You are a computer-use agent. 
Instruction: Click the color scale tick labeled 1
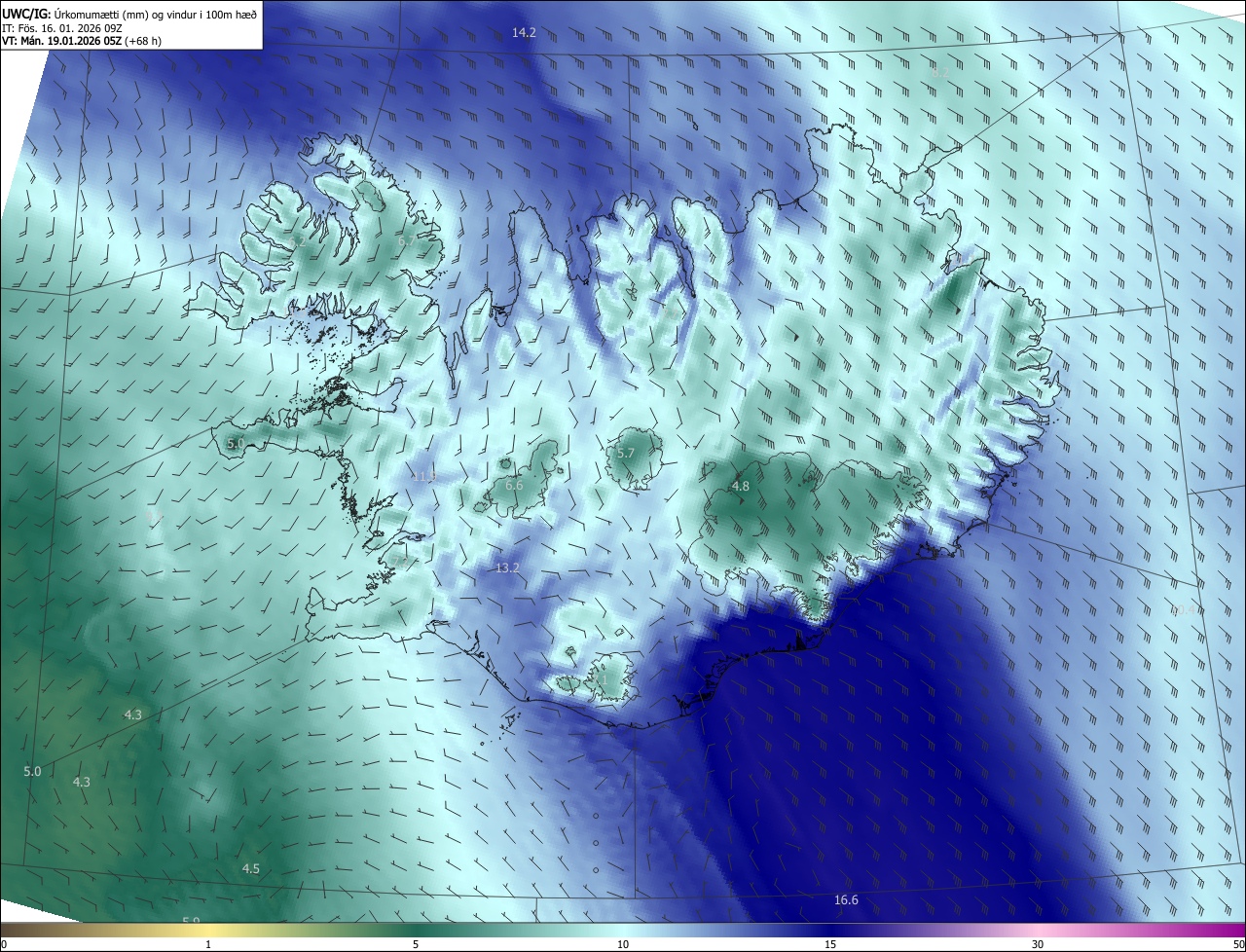(x=208, y=944)
